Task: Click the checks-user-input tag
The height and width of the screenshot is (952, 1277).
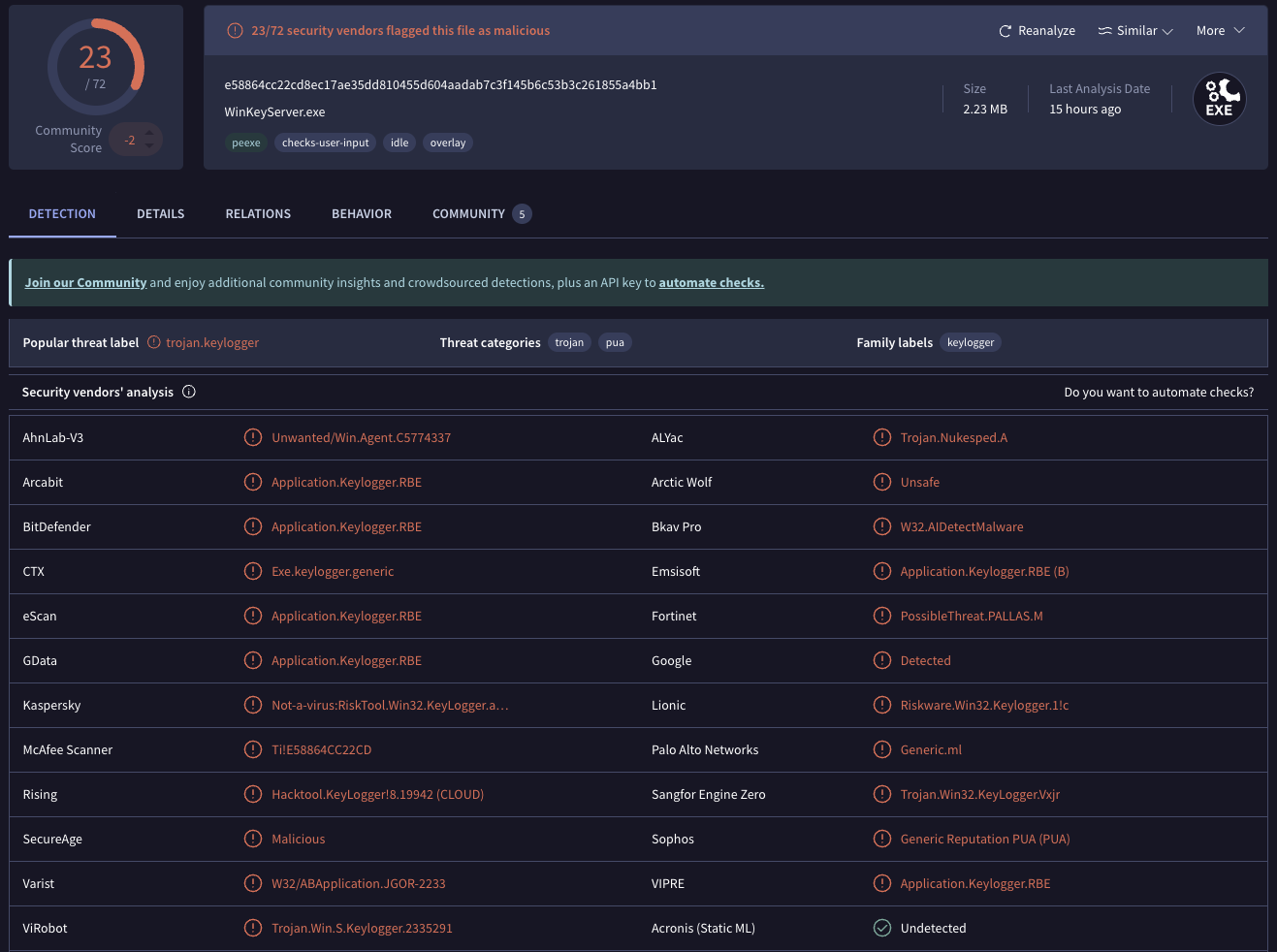Action: click(x=326, y=143)
